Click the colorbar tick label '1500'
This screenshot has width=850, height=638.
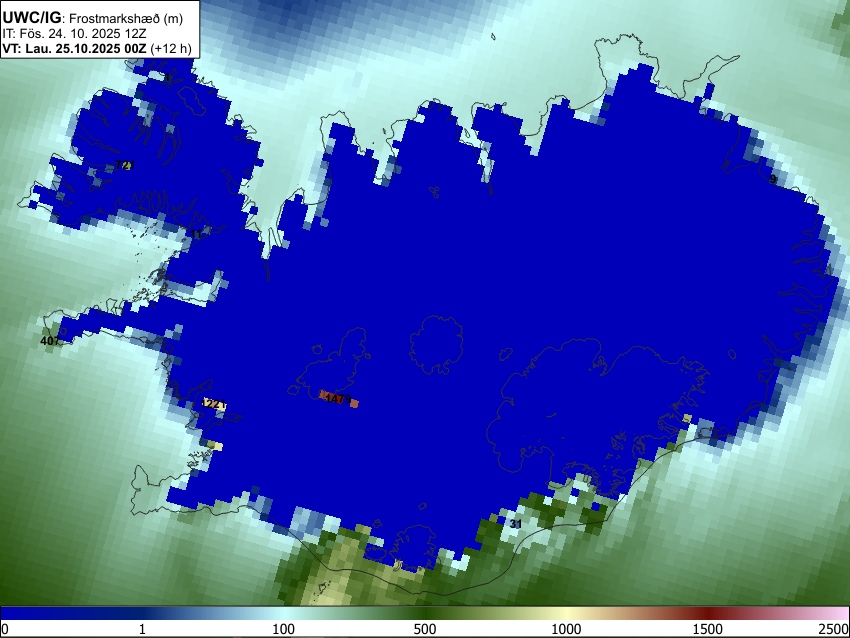pyautogui.click(x=708, y=629)
